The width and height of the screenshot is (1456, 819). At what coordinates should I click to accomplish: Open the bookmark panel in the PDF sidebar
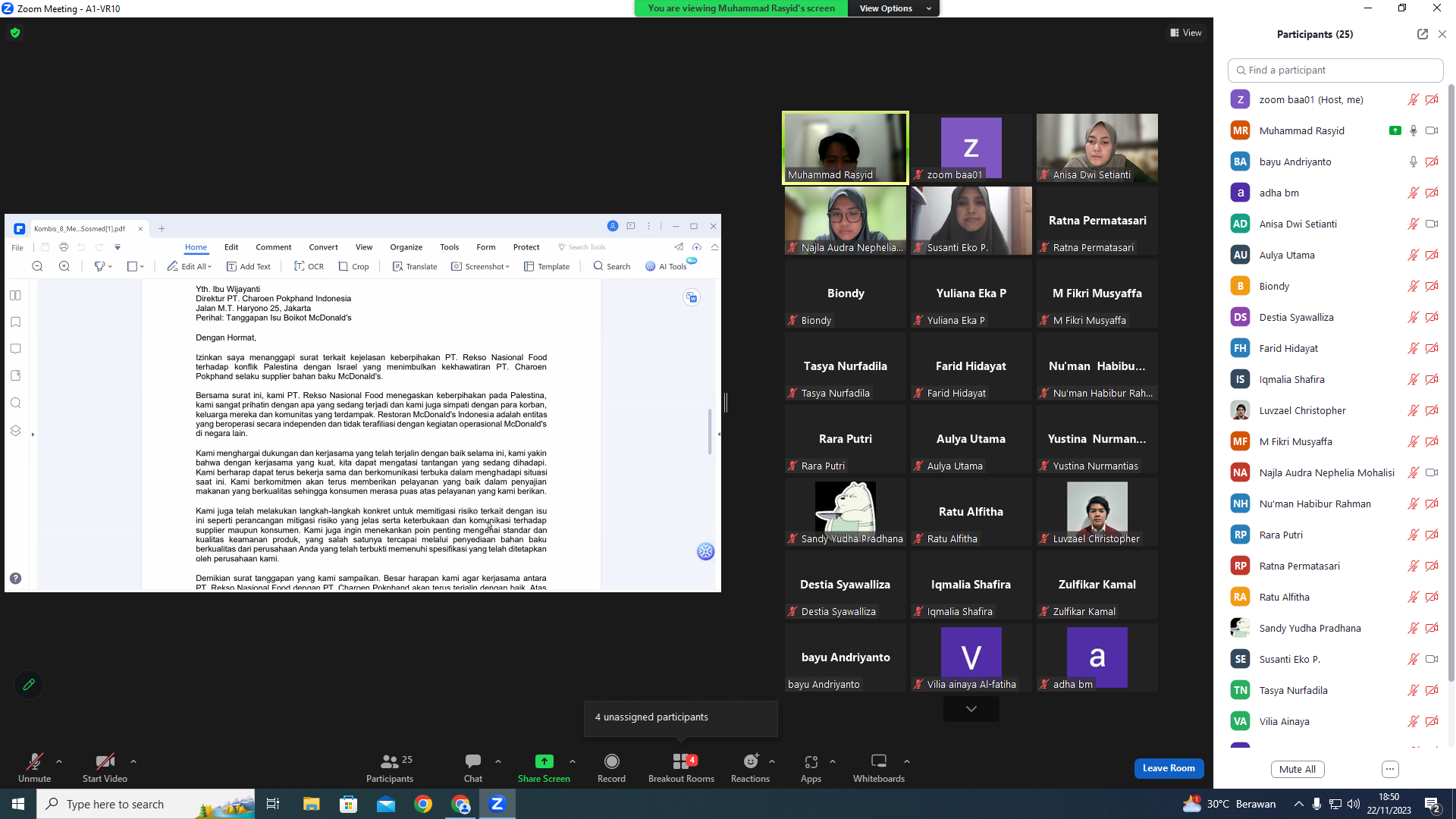pyautogui.click(x=15, y=322)
